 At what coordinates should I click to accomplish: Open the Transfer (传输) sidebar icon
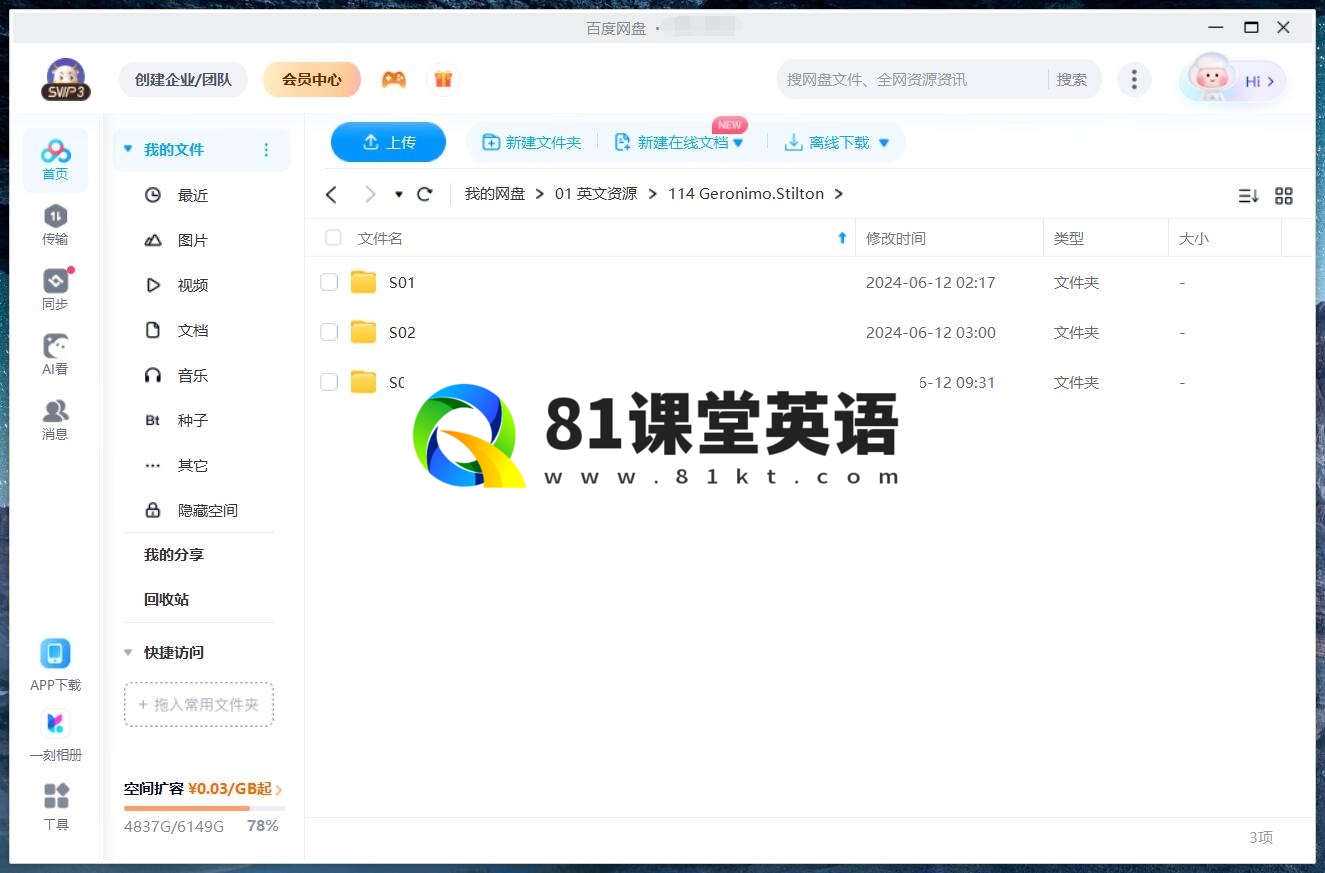pos(55,225)
